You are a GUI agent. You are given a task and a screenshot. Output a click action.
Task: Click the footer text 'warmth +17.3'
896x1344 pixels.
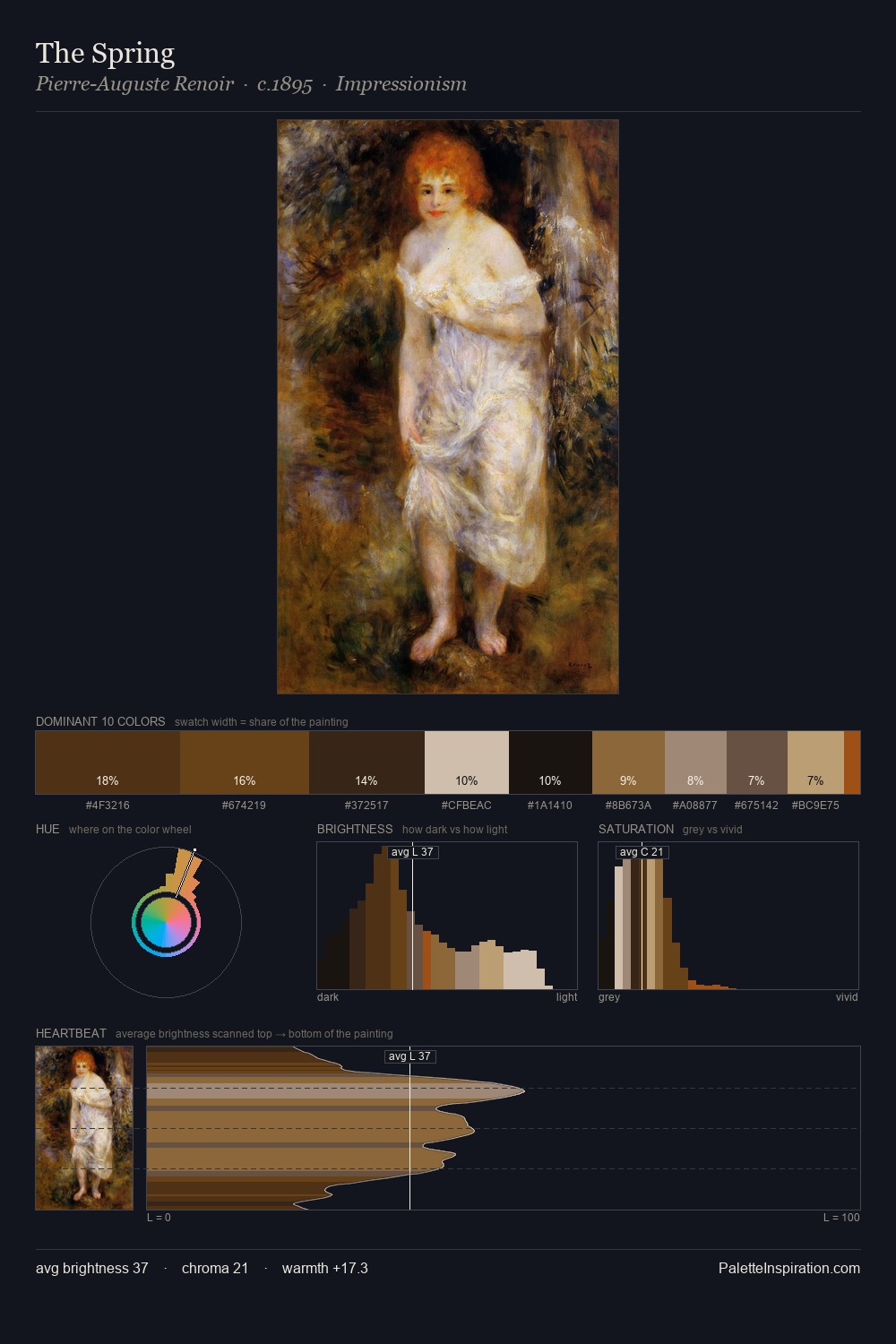click(325, 1268)
